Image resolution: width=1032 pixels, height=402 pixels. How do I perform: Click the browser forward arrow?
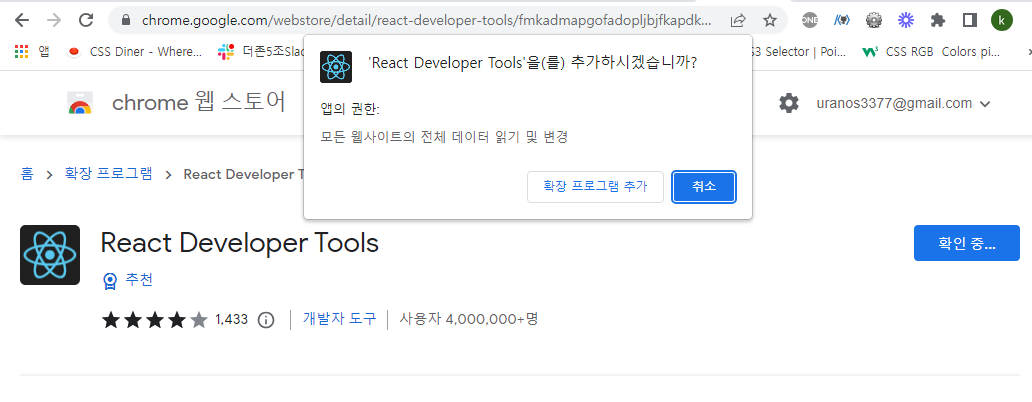pyautogui.click(x=54, y=20)
